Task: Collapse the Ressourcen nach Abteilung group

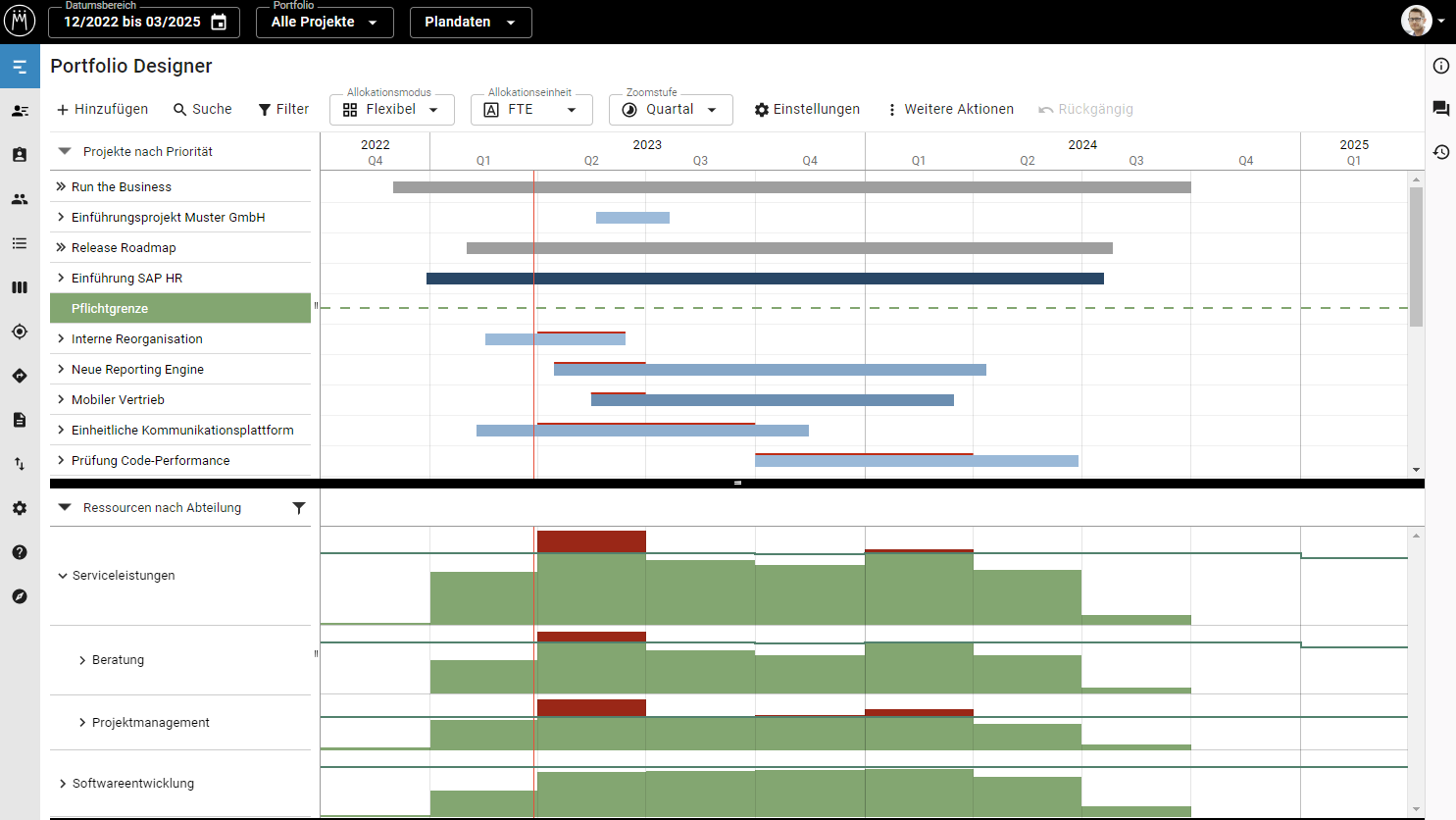Action: (x=65, y=508)
